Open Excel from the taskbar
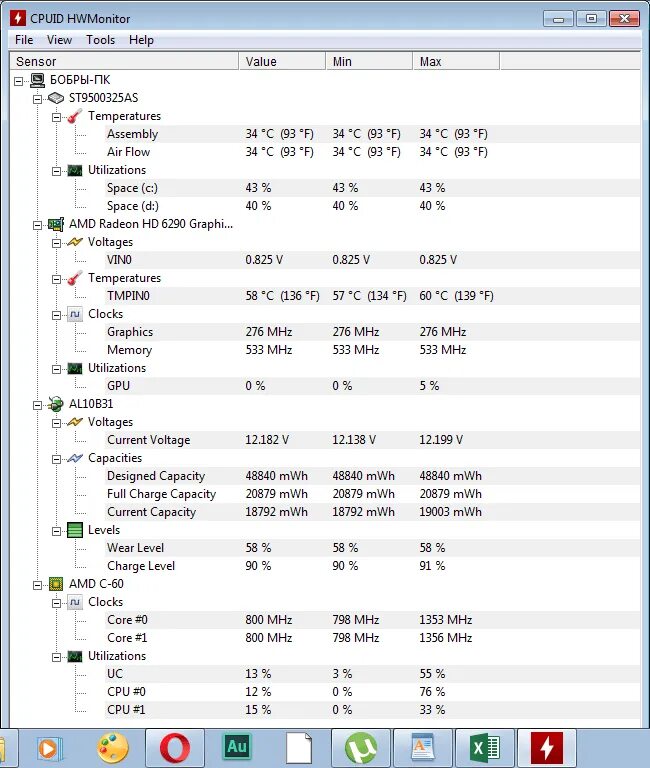650x768 pixels. (x=484, y=748)
